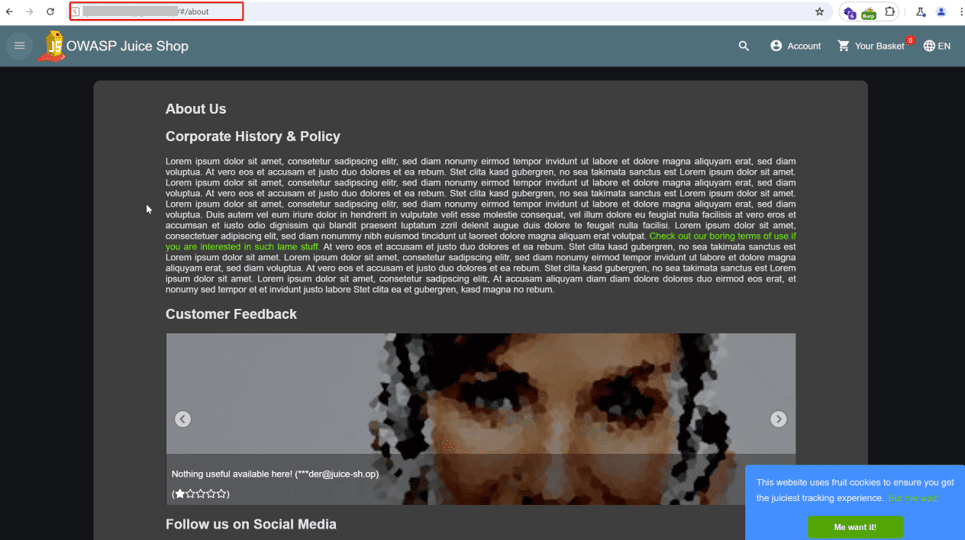
Task: Click the 'About Us' heading
Action: (x=196, y=109)
